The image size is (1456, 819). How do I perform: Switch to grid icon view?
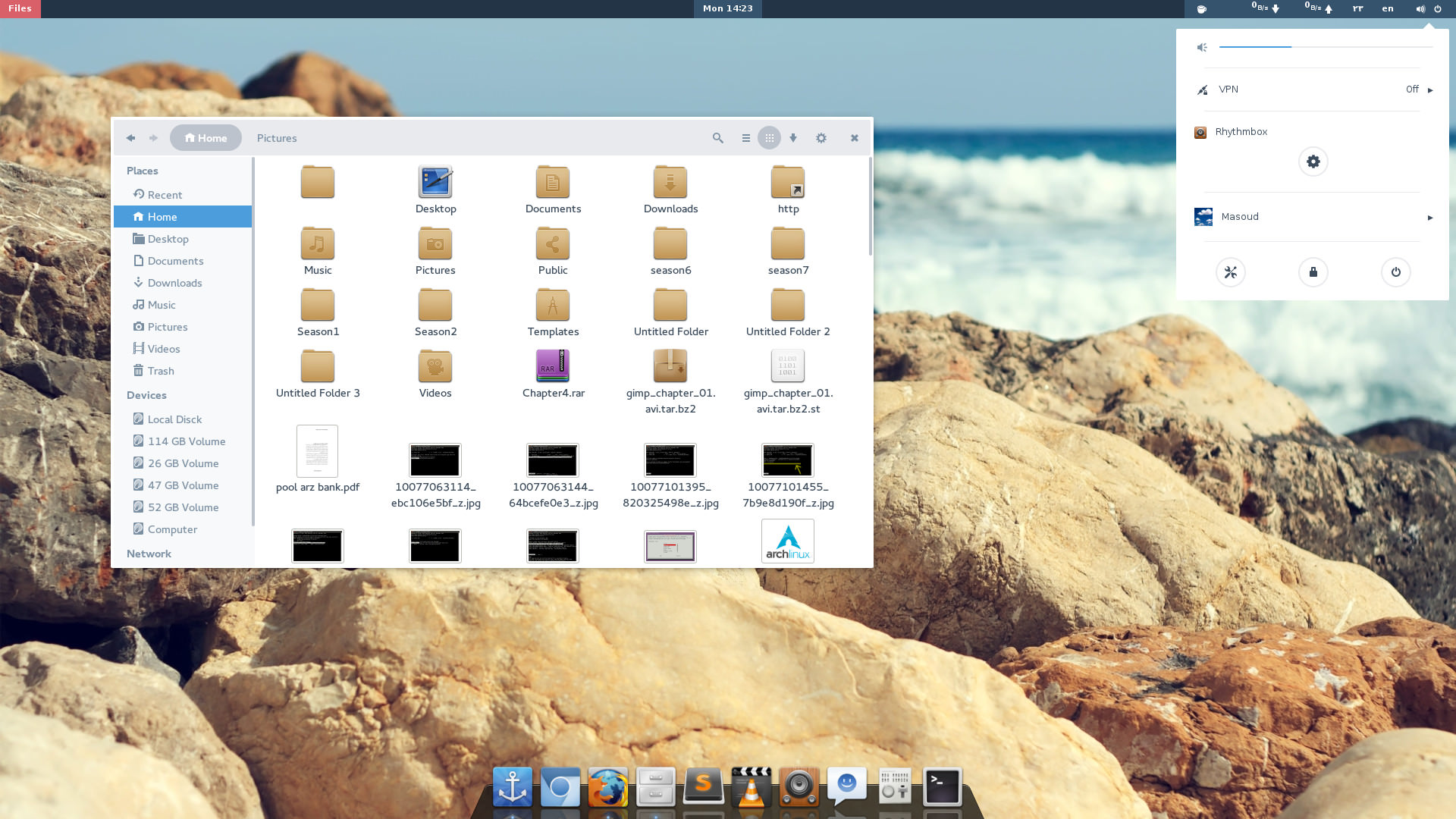[769, 138]
